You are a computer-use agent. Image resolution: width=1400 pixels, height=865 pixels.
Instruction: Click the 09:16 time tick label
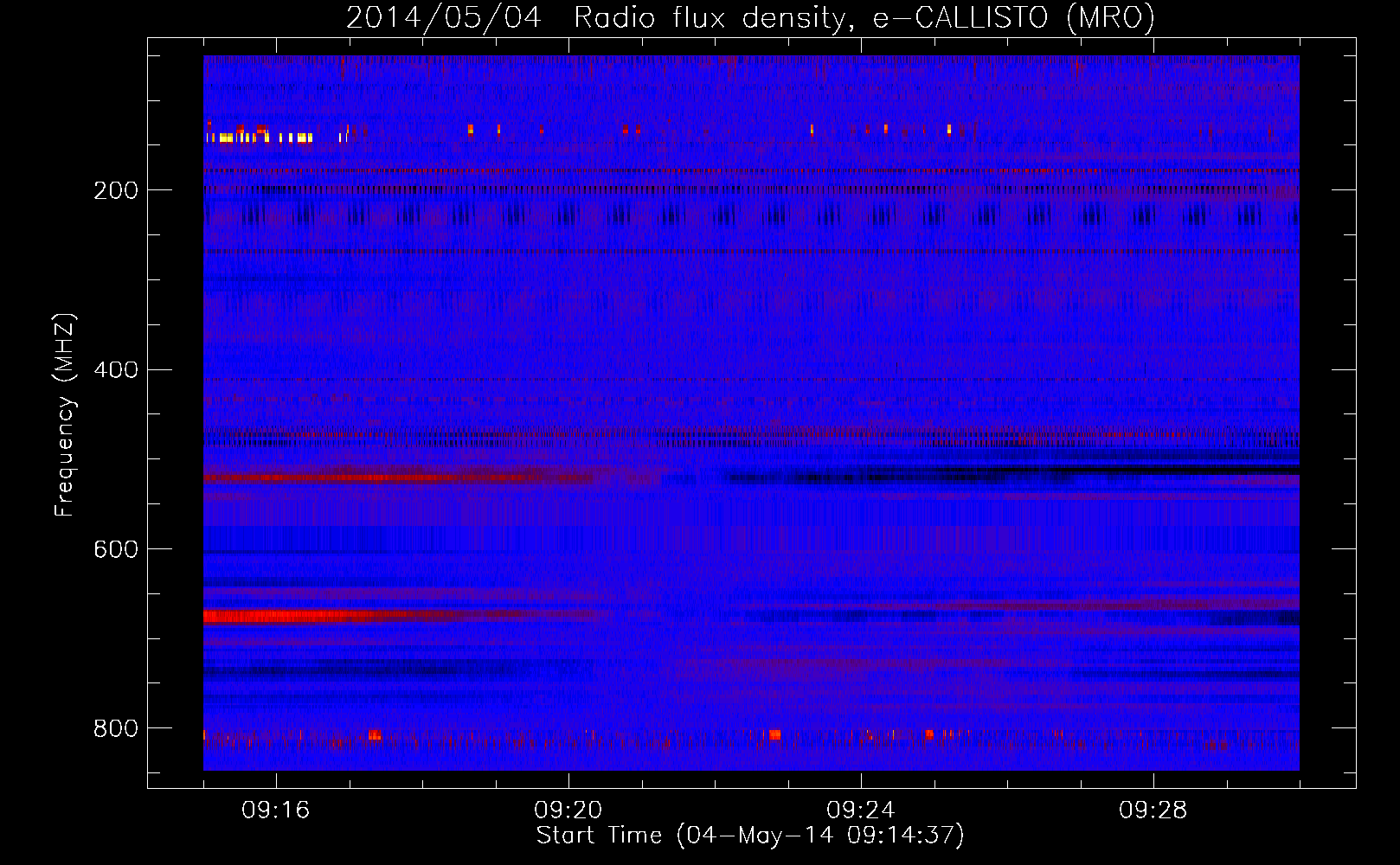pos(276,811)
